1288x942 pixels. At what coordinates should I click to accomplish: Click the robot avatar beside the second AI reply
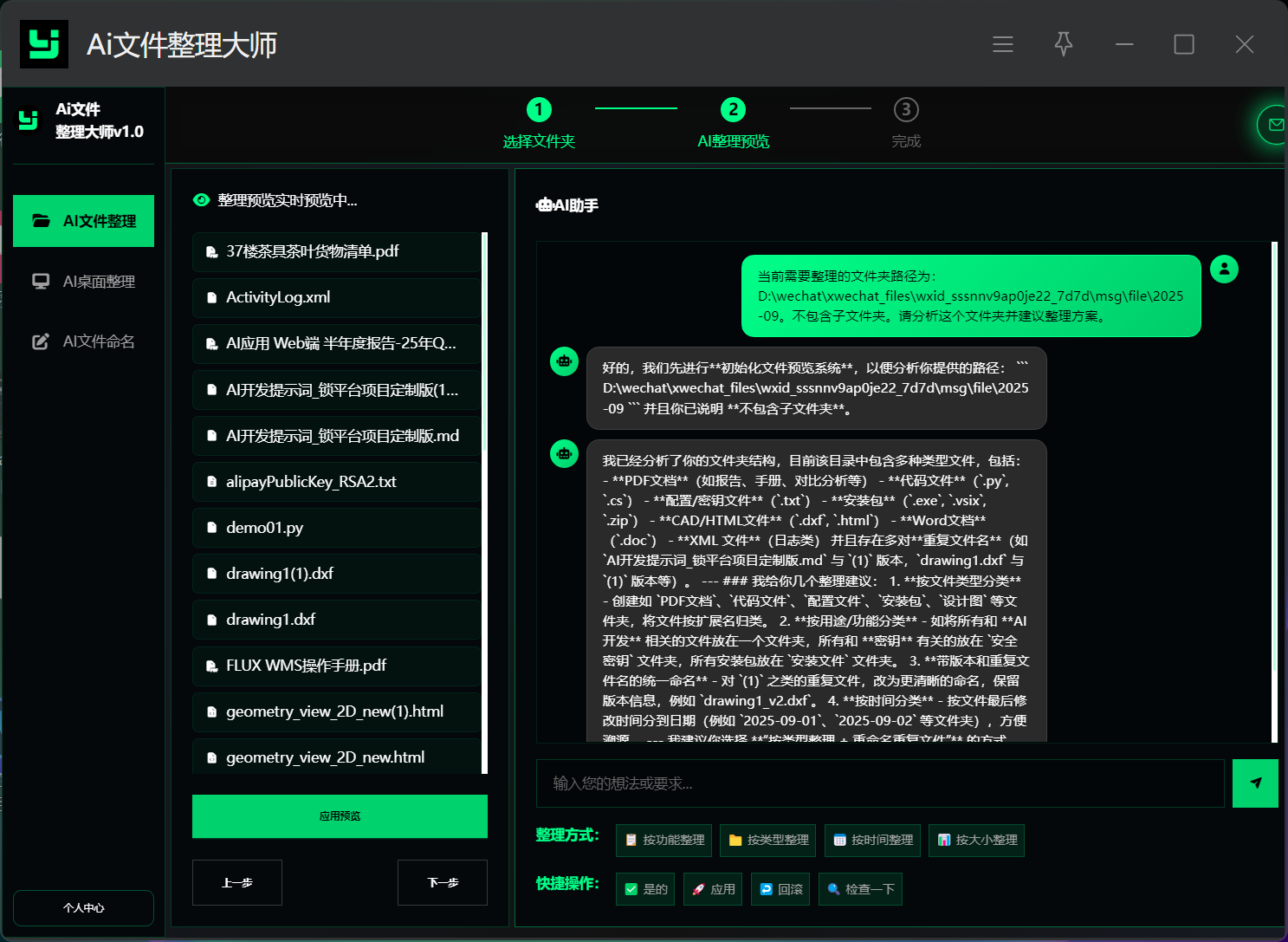pos(564,453)
